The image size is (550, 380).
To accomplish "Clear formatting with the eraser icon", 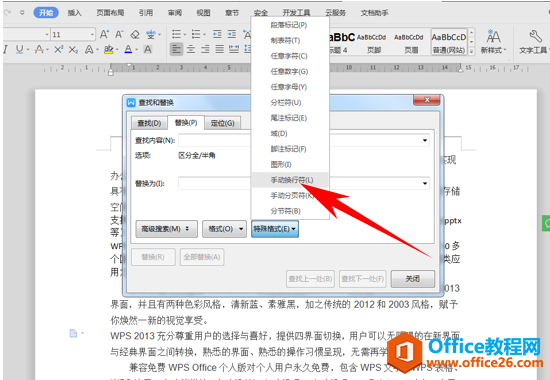I will click(x=135, y=34).
